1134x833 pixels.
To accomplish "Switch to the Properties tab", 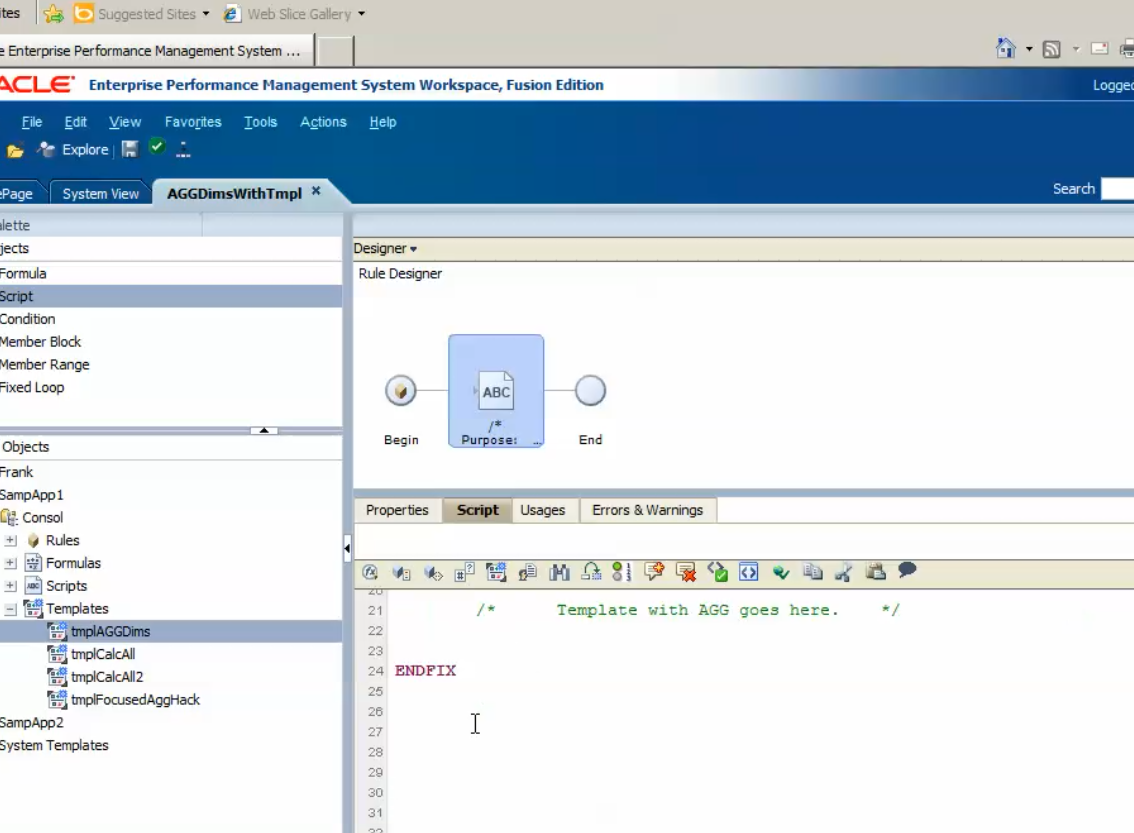I will tap(397, 510).
